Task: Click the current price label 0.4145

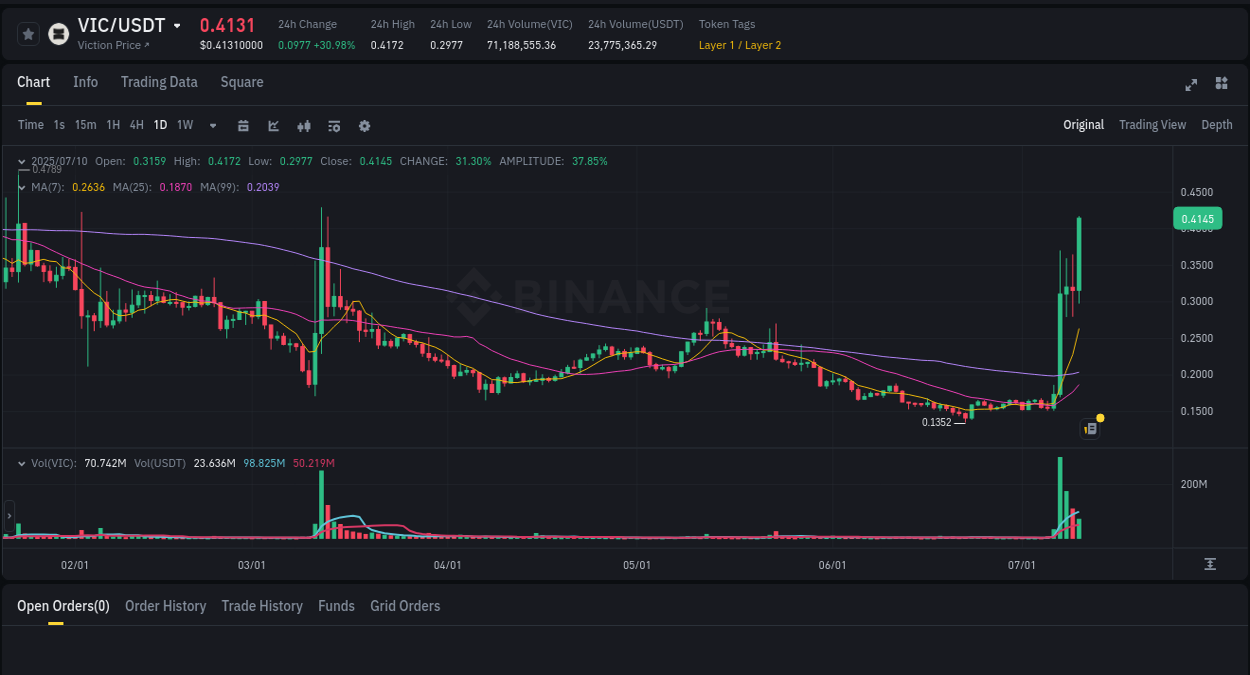Action: point(1196,218)
